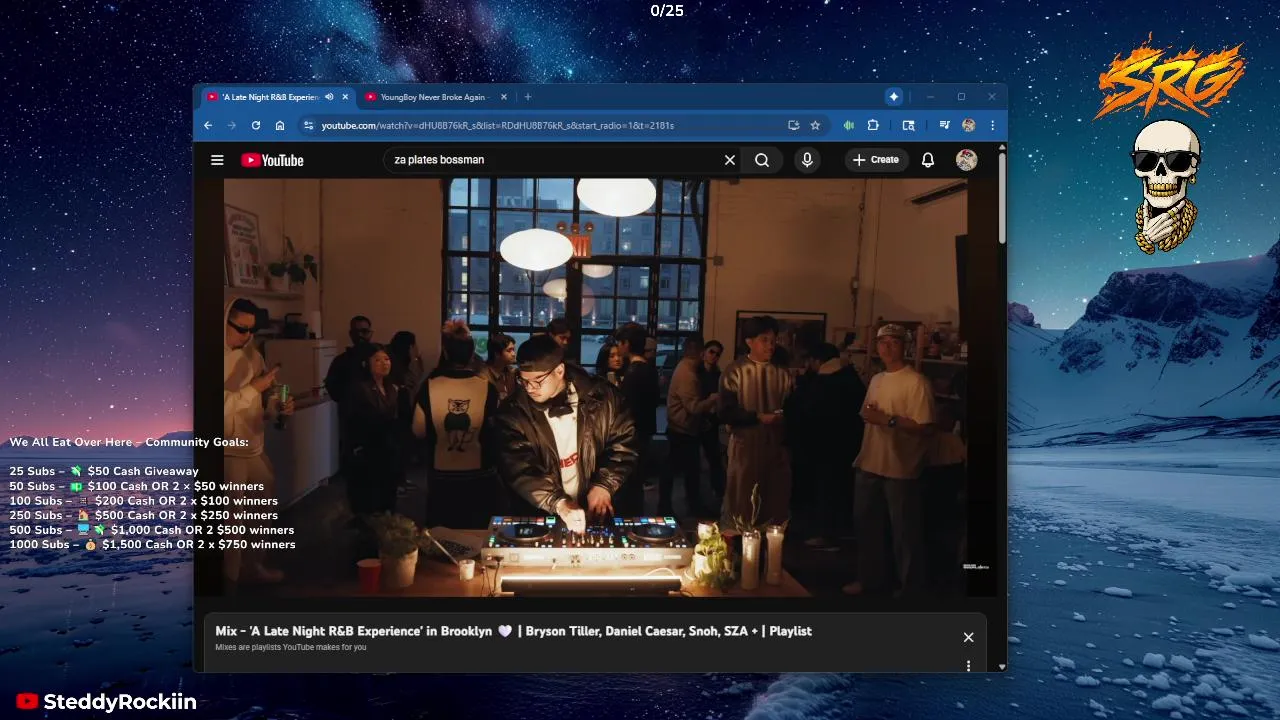
Task: Open media controls in browser toolbar
Action: 944,125
